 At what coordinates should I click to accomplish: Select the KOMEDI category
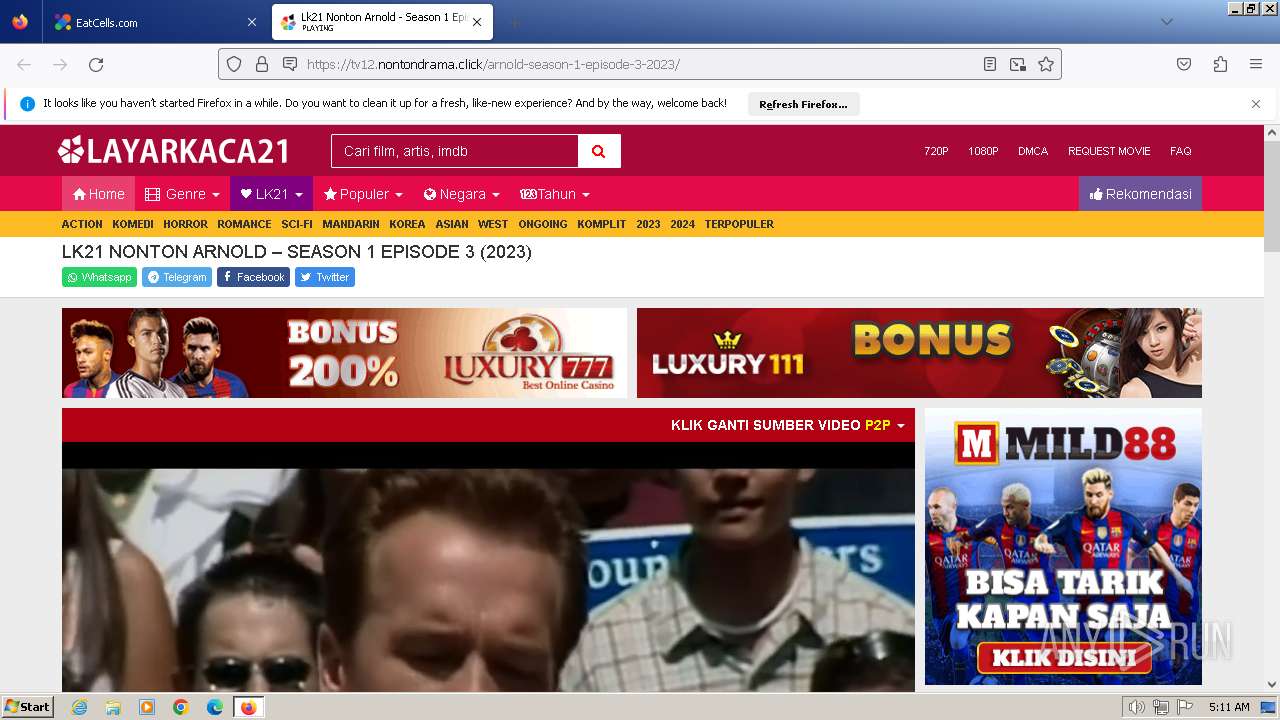click(133, 224)
